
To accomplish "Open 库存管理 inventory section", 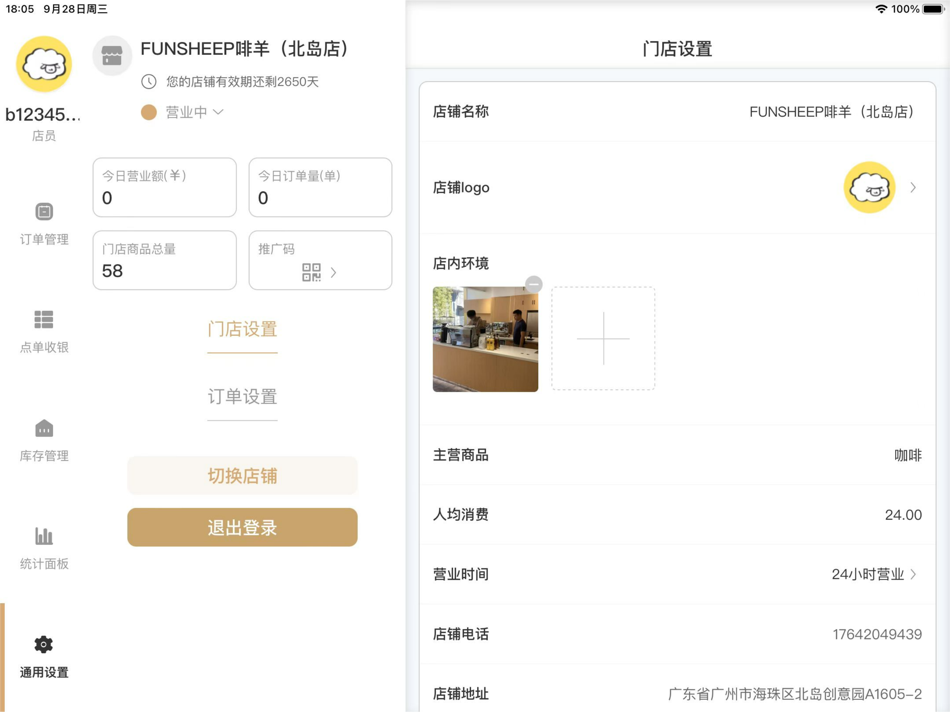I will coord(44,441).
